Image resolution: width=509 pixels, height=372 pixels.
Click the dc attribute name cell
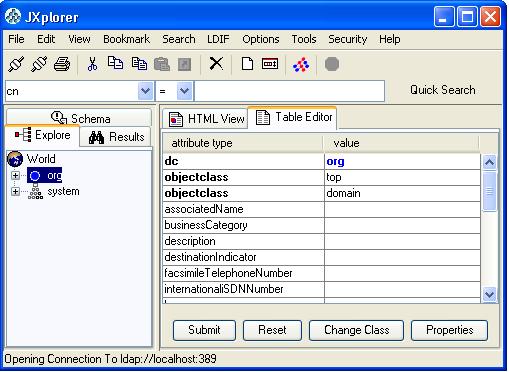tap(243, 161)
